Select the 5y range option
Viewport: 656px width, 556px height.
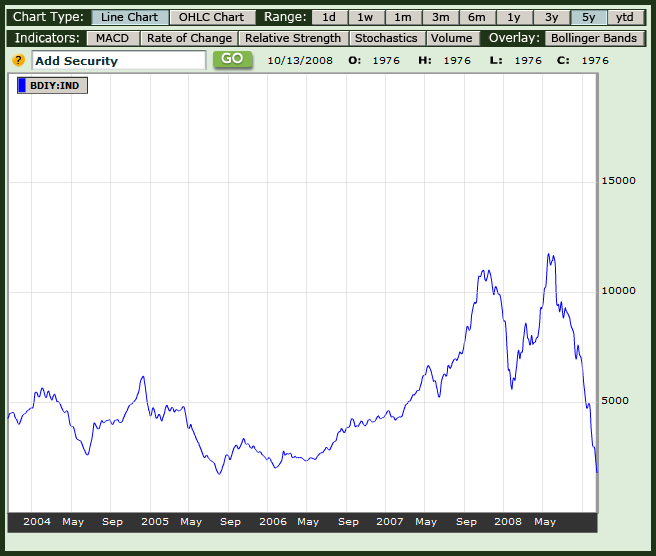(588, 17)
